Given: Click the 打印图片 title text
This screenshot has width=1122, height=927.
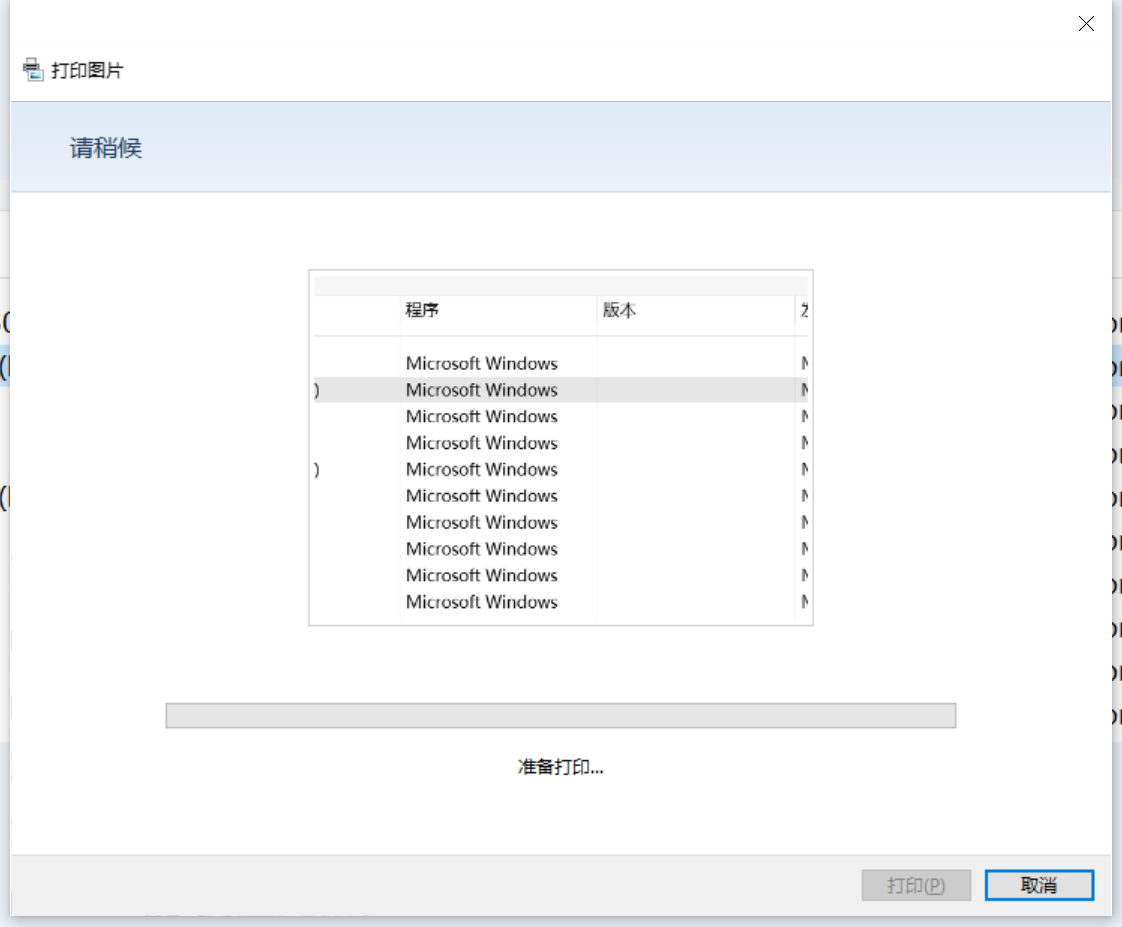Looking at the screenshot, I should point(87,70).
